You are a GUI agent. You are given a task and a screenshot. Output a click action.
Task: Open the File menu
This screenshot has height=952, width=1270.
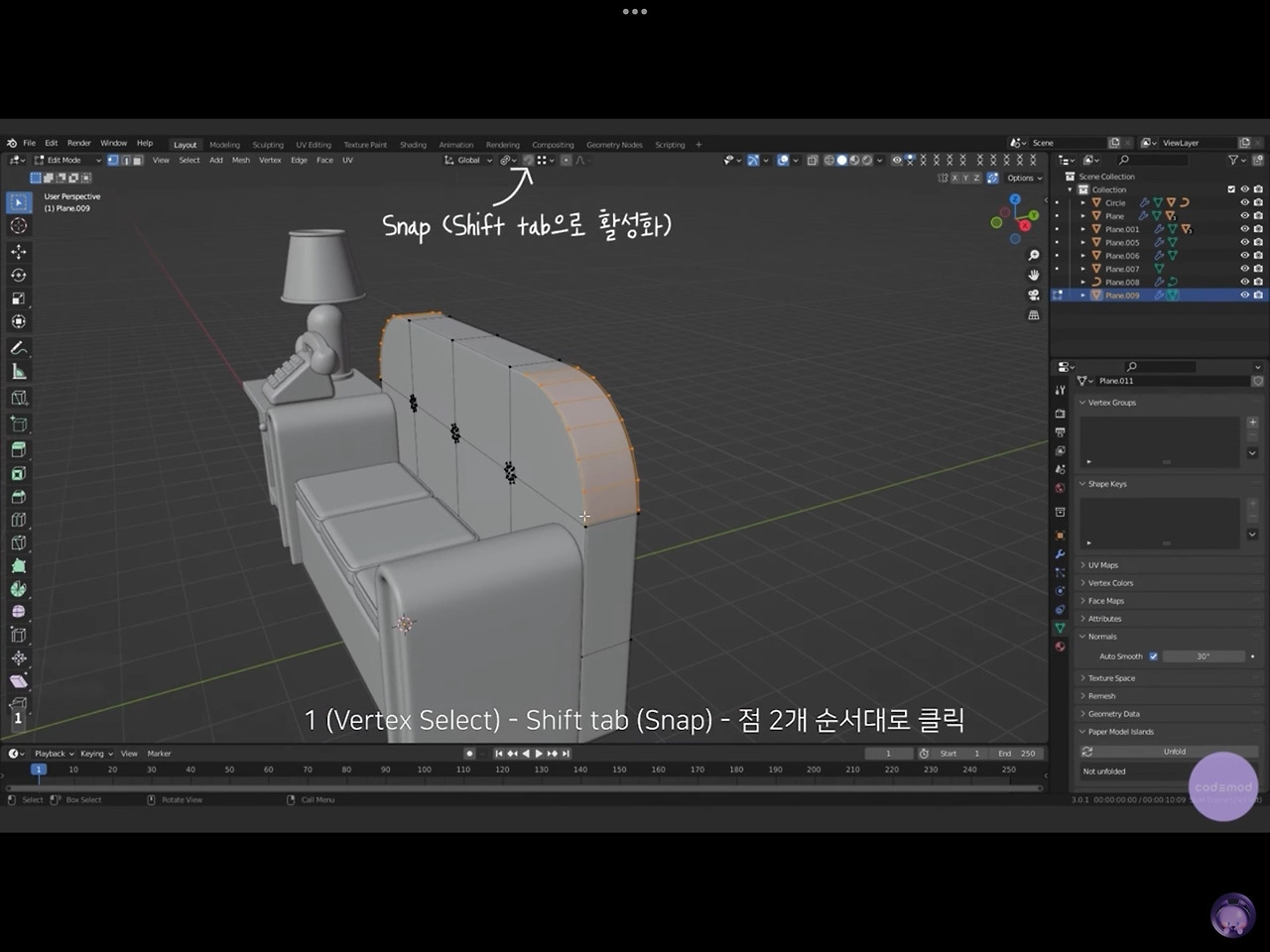click(29, 143)
